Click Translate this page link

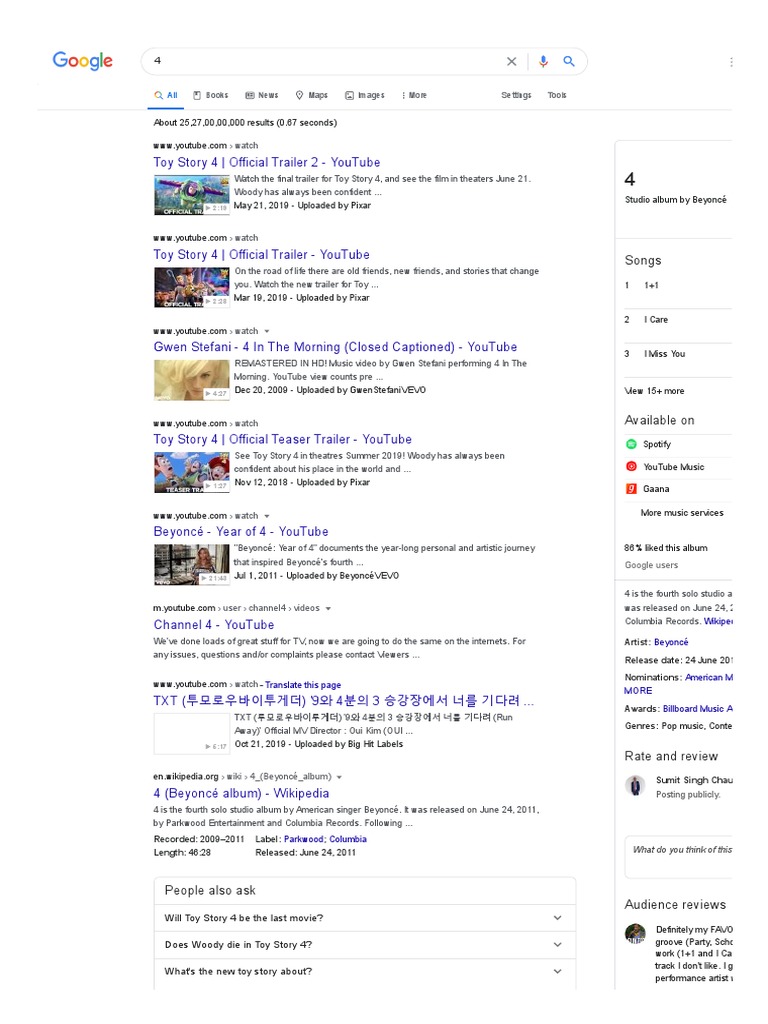(303, 685)
